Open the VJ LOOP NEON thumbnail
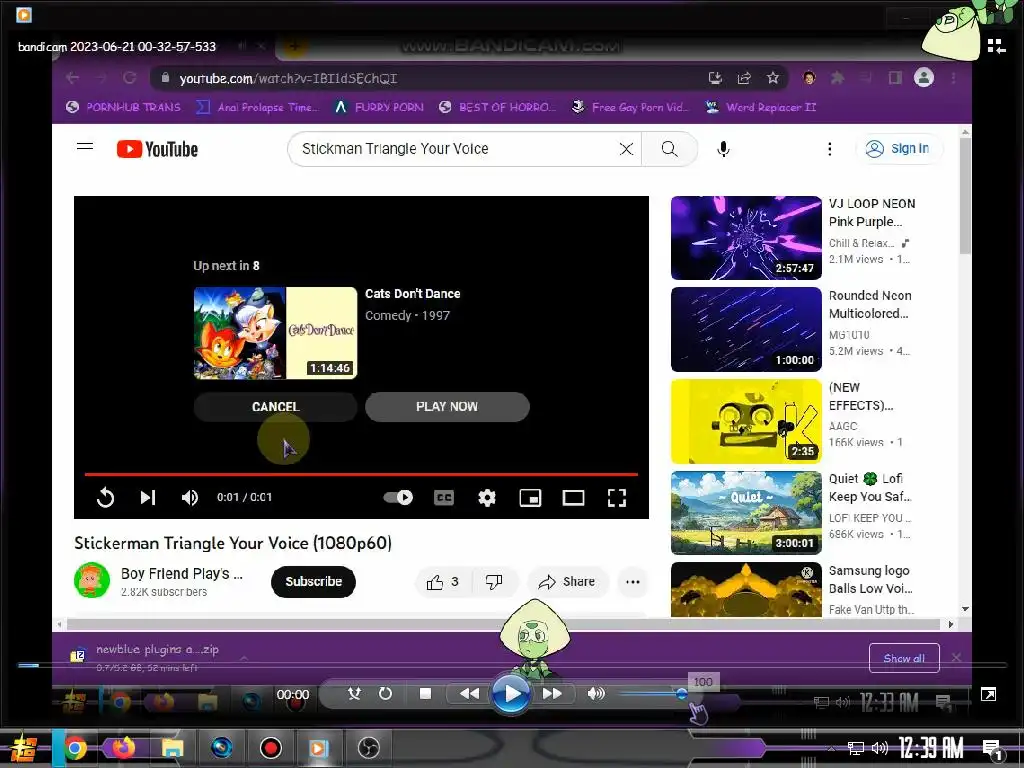 click(x=746, y=238)
